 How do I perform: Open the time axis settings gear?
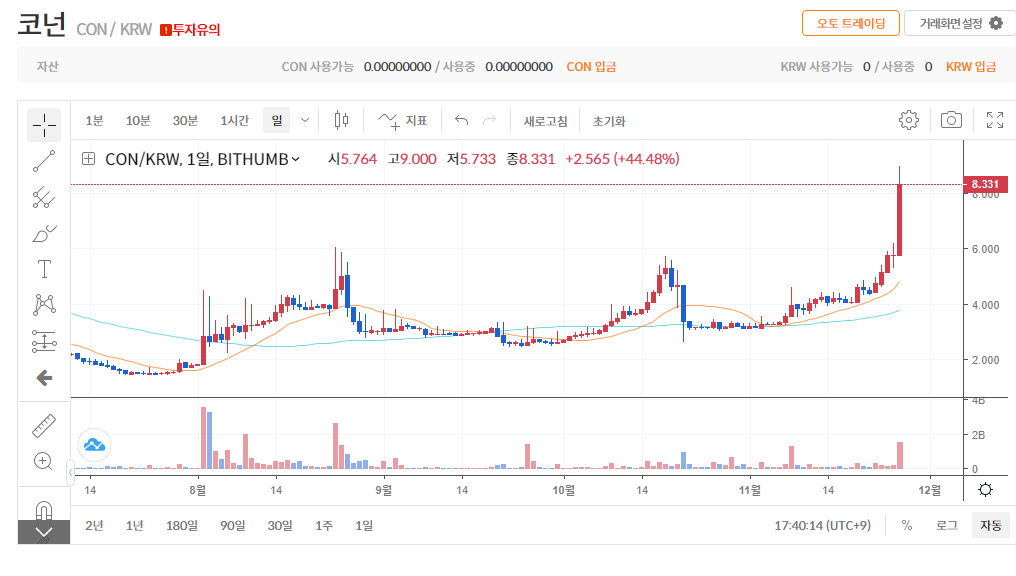[986, 489]
